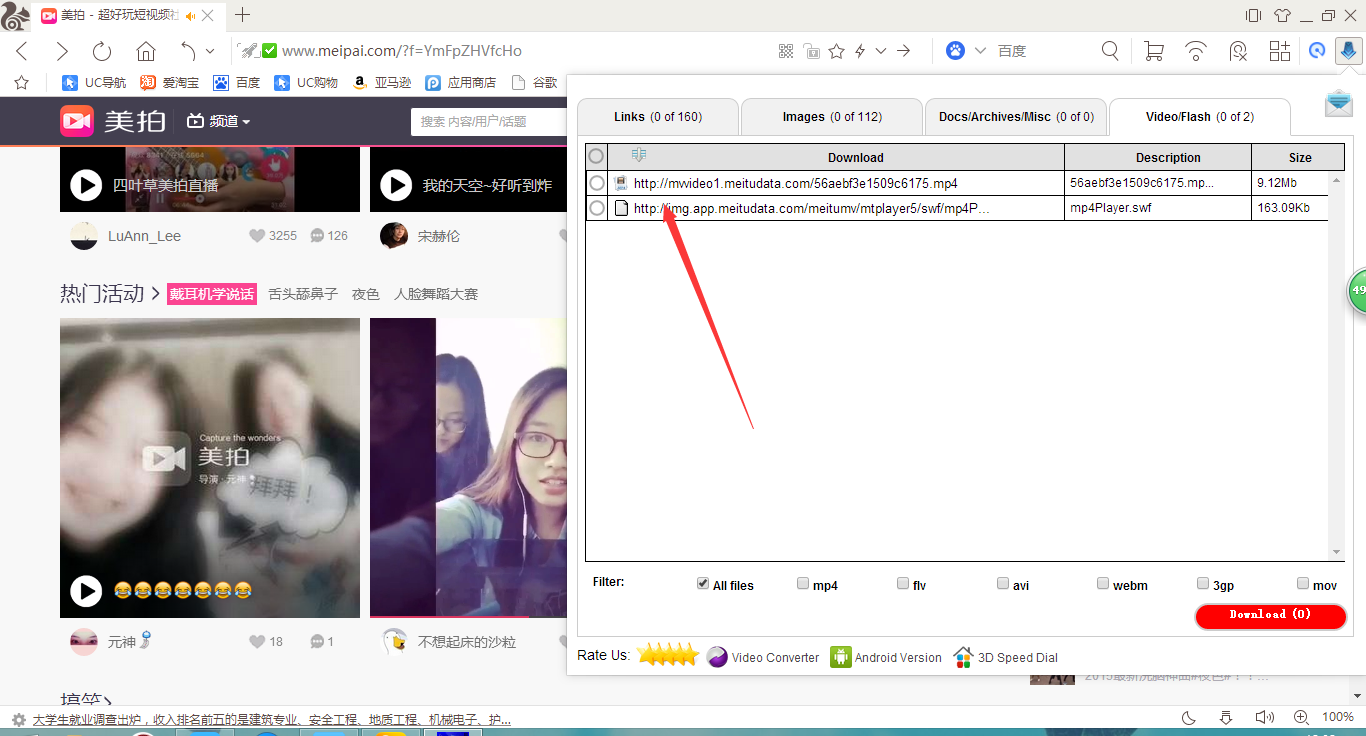Open the free WiFi toolbar icon

tap(1195, 51)
